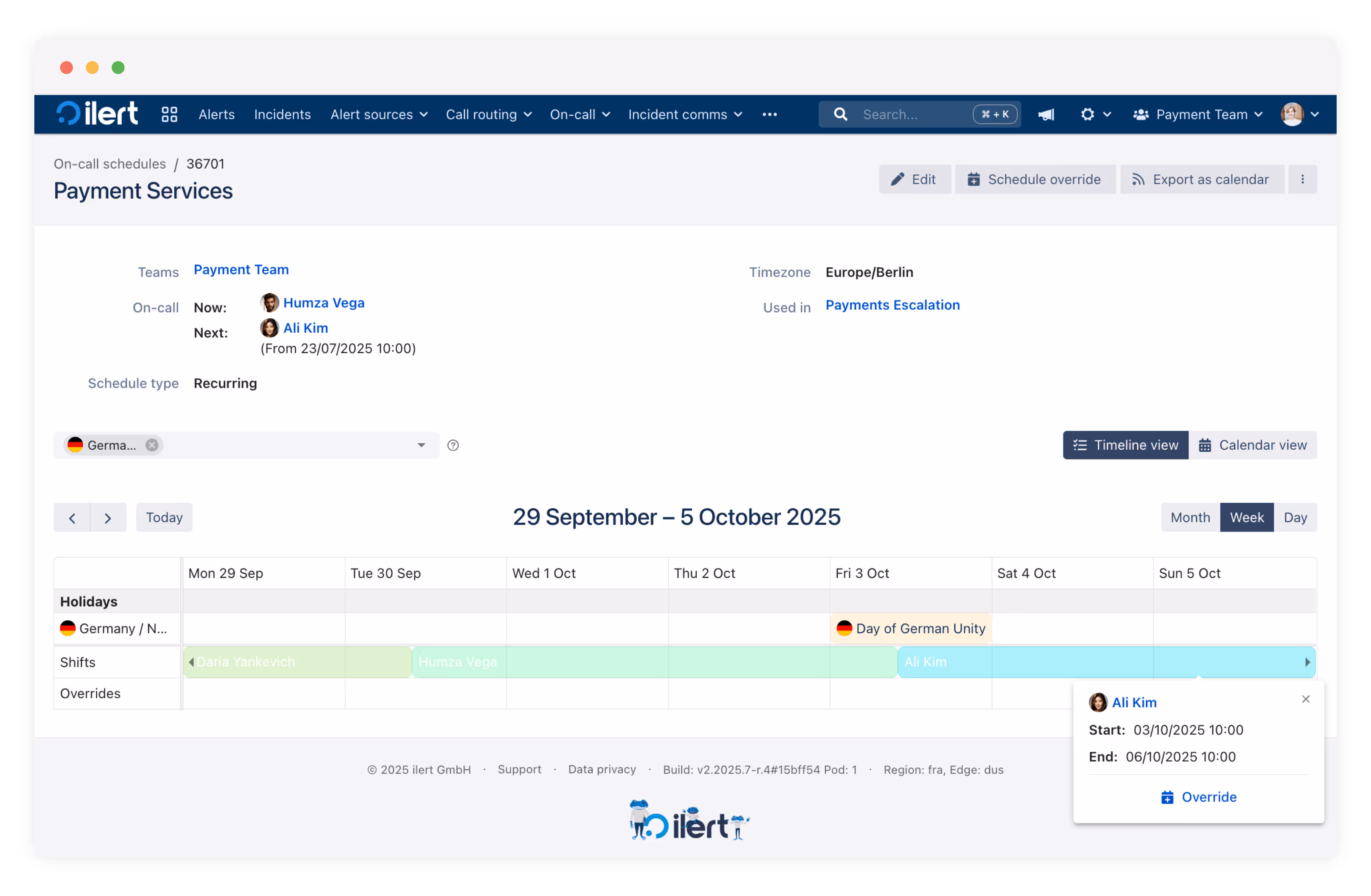
Task: Switch to Calendar view
Action: point(1253,445)
